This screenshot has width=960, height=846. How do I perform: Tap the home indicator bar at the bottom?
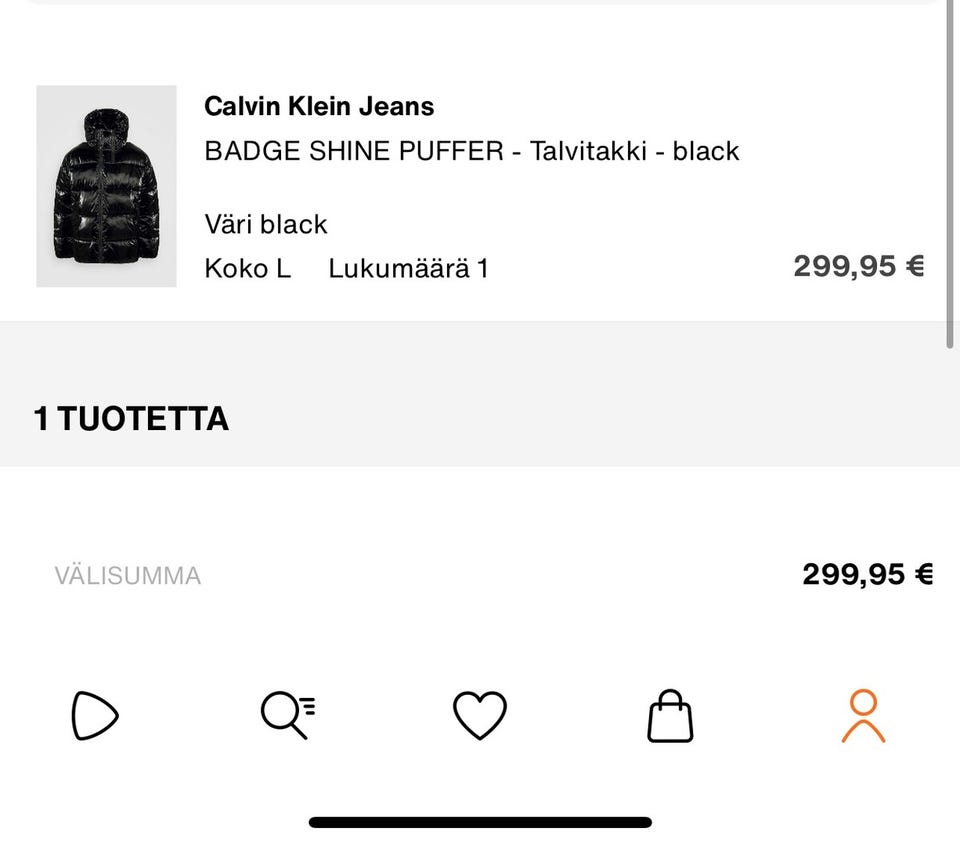[480, 822]
